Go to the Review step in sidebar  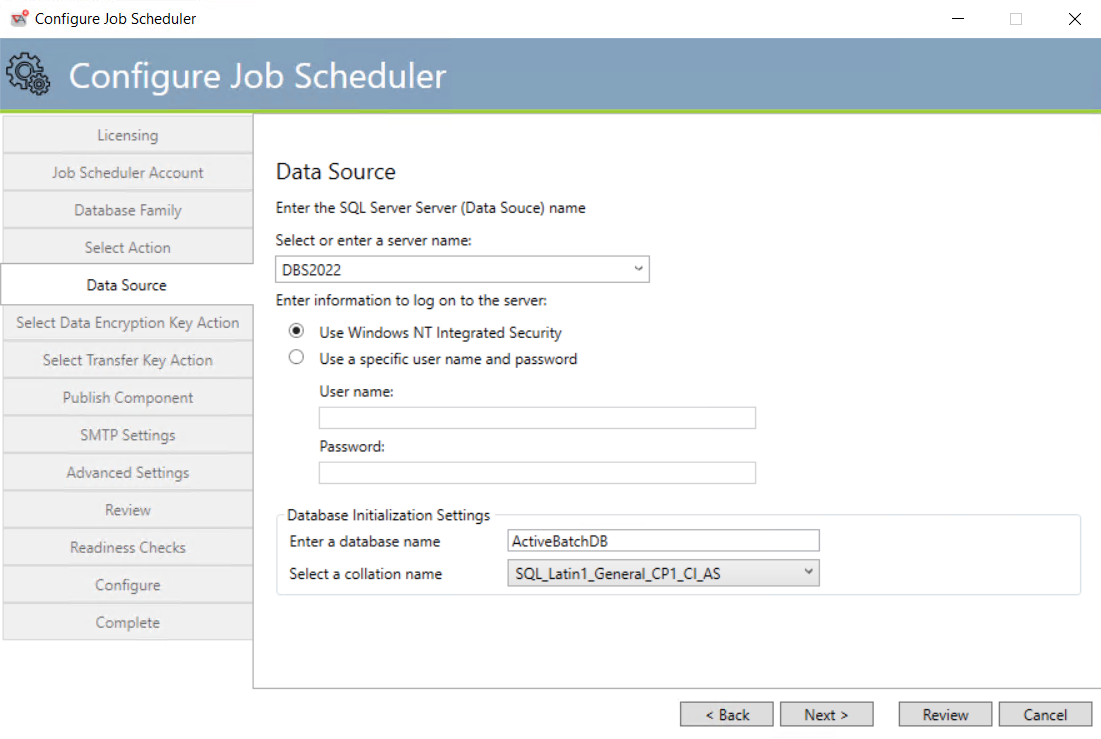[x=128, y=510]
